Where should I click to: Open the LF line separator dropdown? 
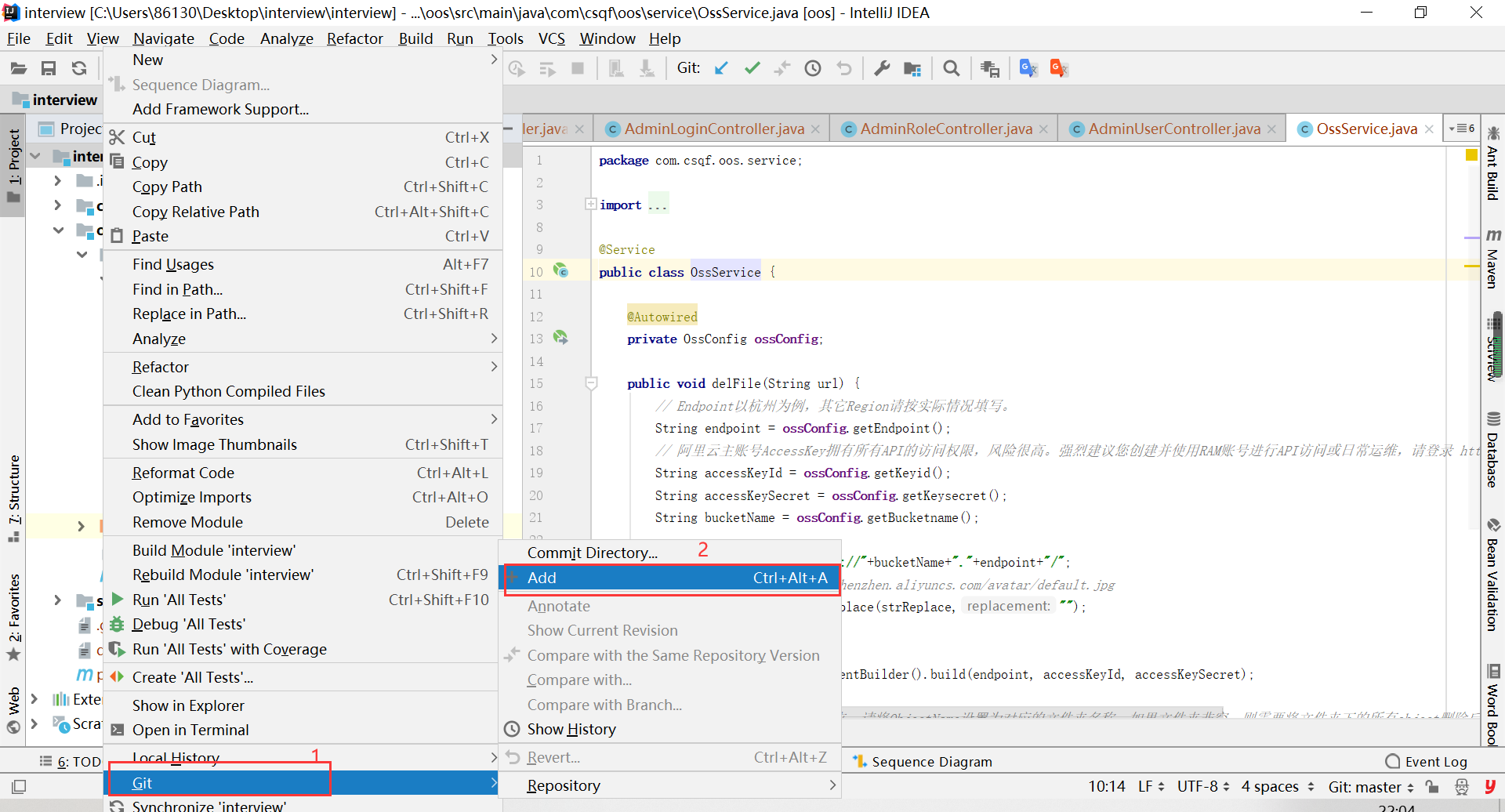tap(1151, 786)
